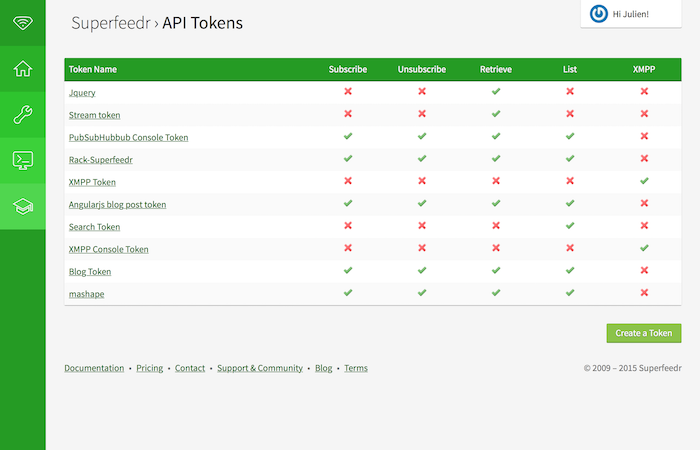Screen dimensions: 700x450
Task: Click mashape's XMPP red cross
Action: tap(644, 292)
